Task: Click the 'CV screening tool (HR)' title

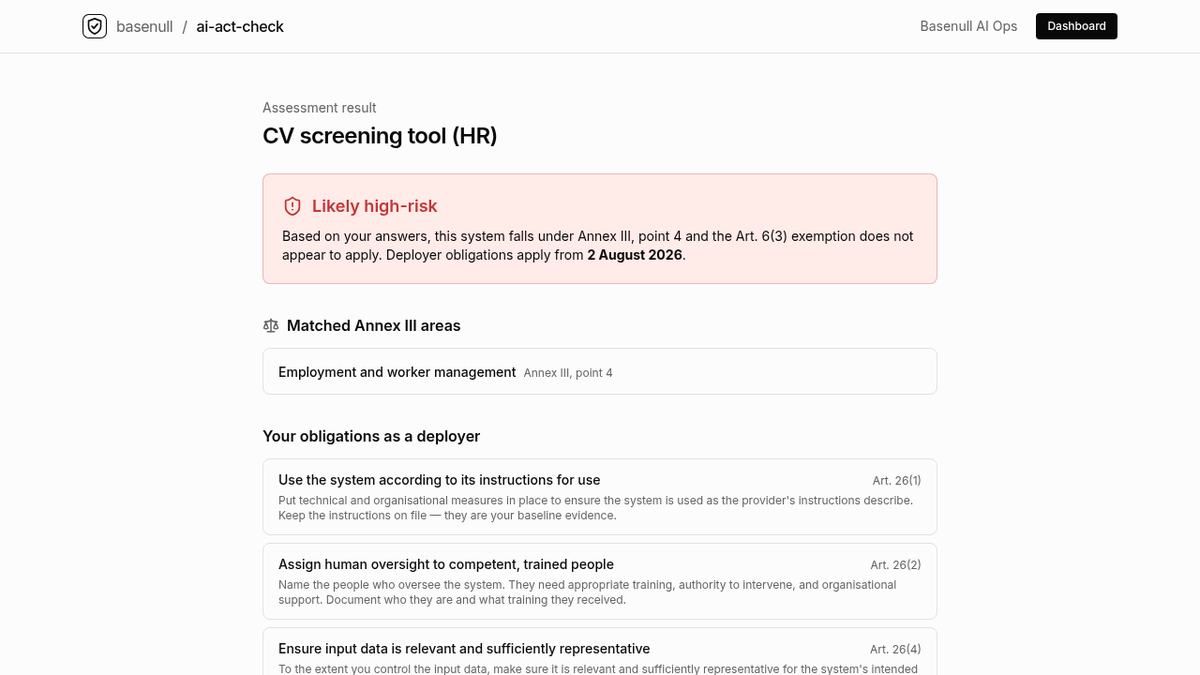Action: pos(380,136)
